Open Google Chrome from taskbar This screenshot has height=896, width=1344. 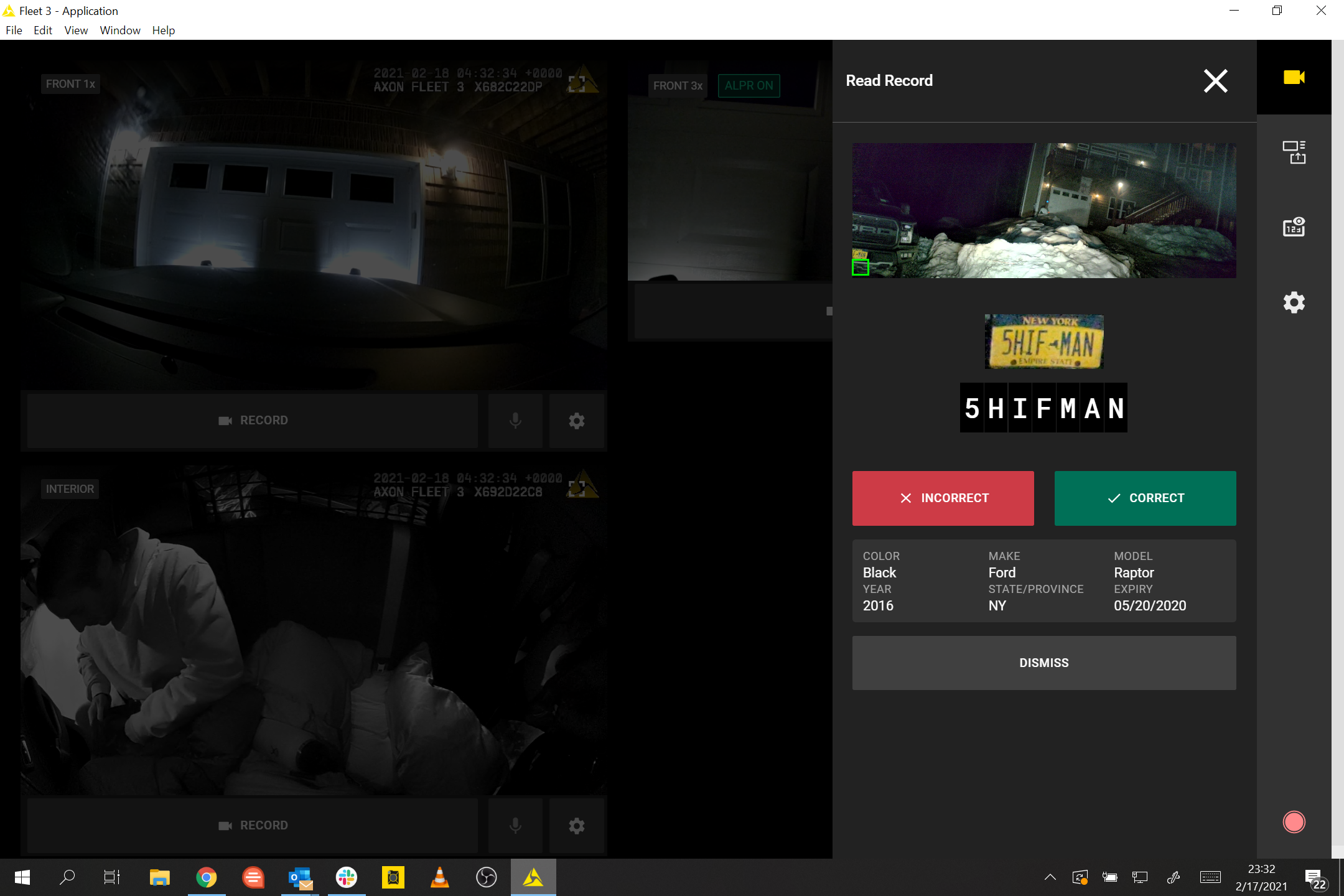207,877
